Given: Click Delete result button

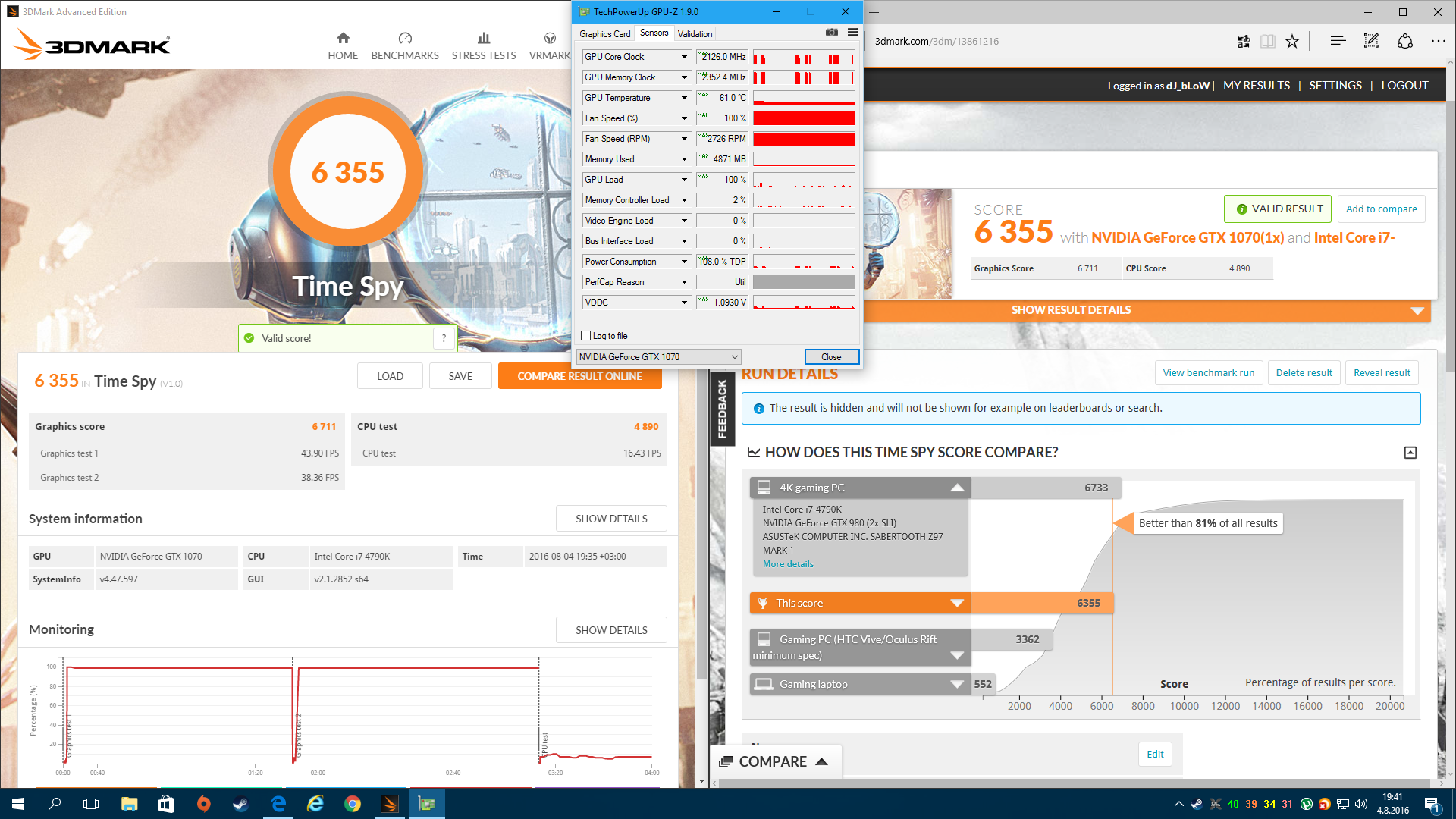Looking at the screenshot, I should coord(1304,373).
